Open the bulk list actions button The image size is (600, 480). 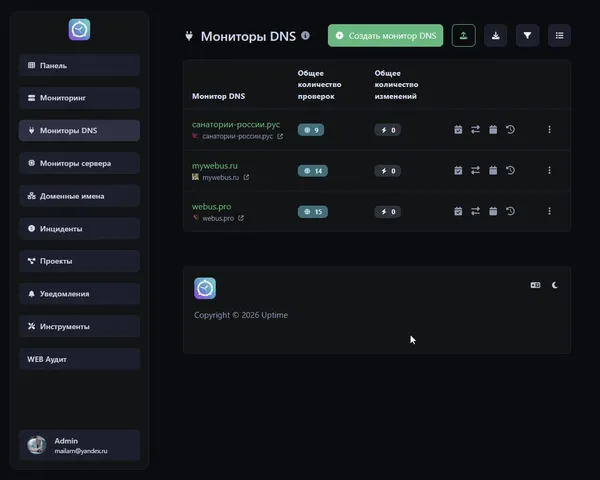[559, 36]
